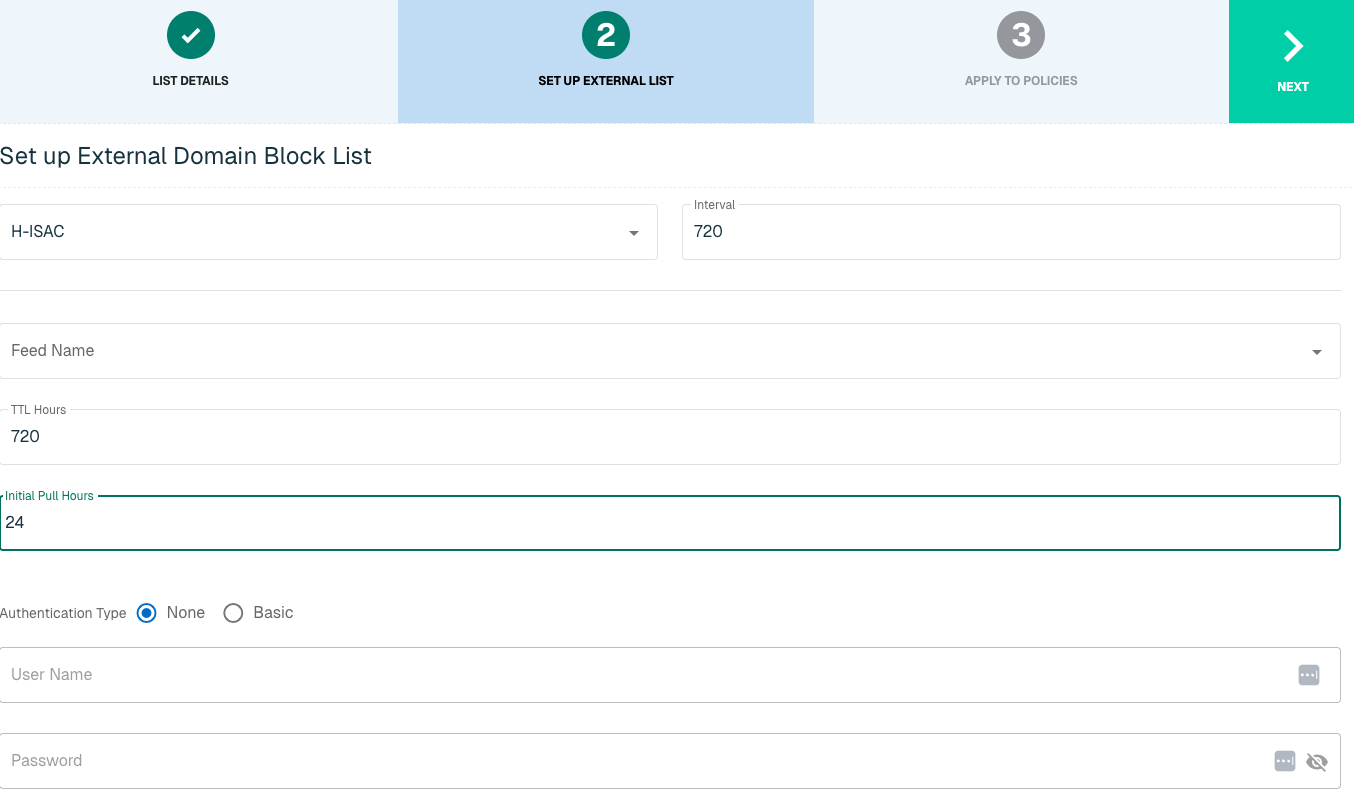Select Set Up External List step
The width and height of the screenshot is (1354, 804).
605,61
